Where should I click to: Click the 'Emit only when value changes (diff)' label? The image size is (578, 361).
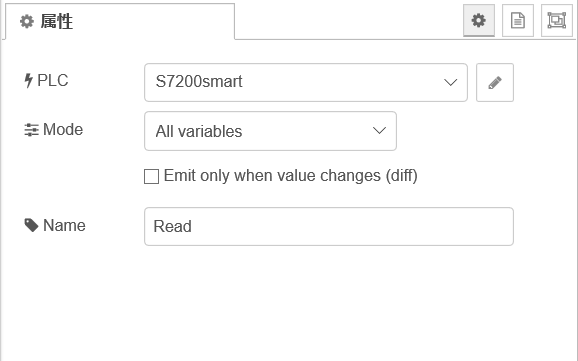[x=290, y=176]
